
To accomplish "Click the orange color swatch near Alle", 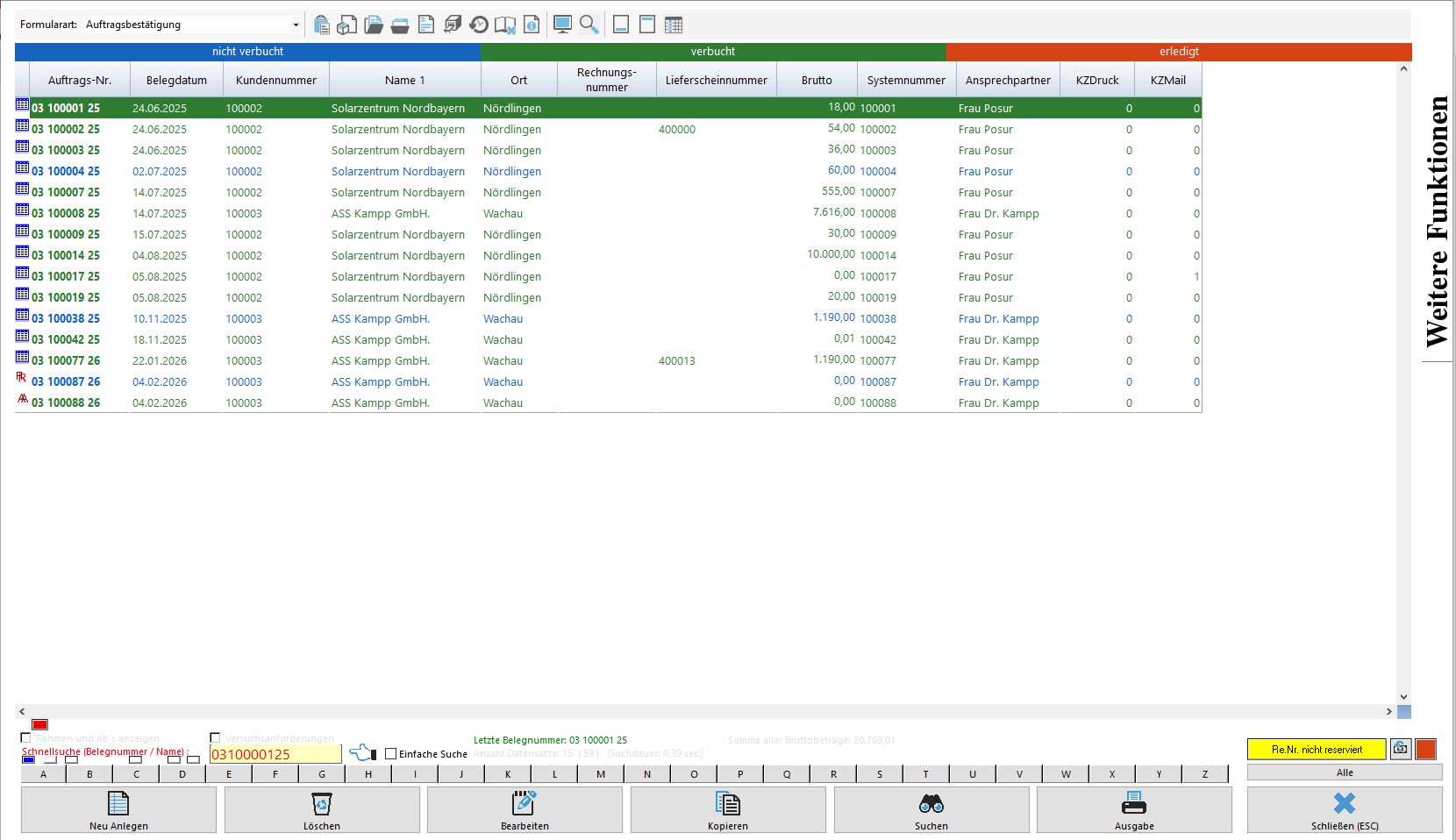I will click(1425, 749).
